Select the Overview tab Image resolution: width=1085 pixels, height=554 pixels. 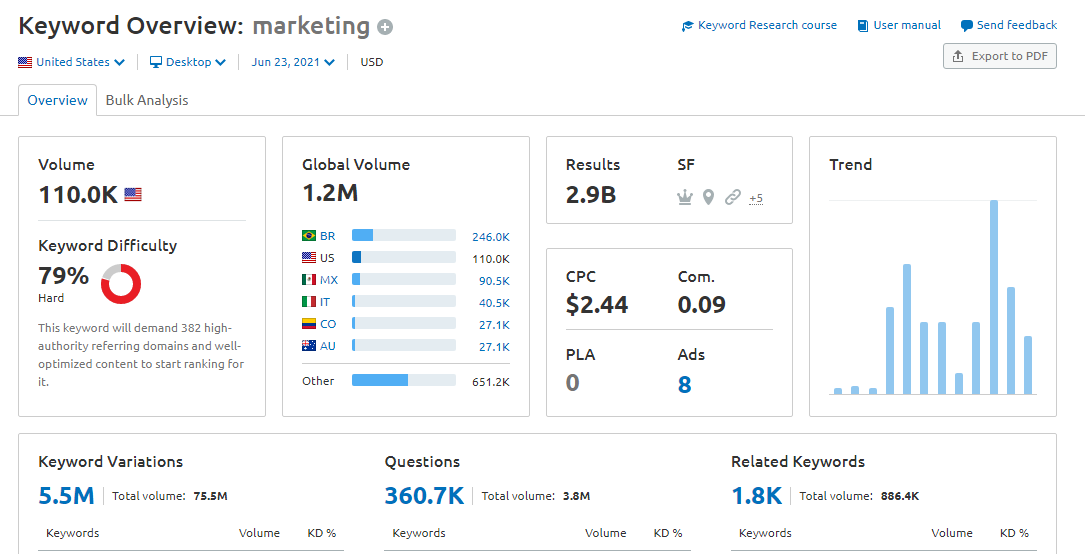pyautogui.click(x=57, y=100)
